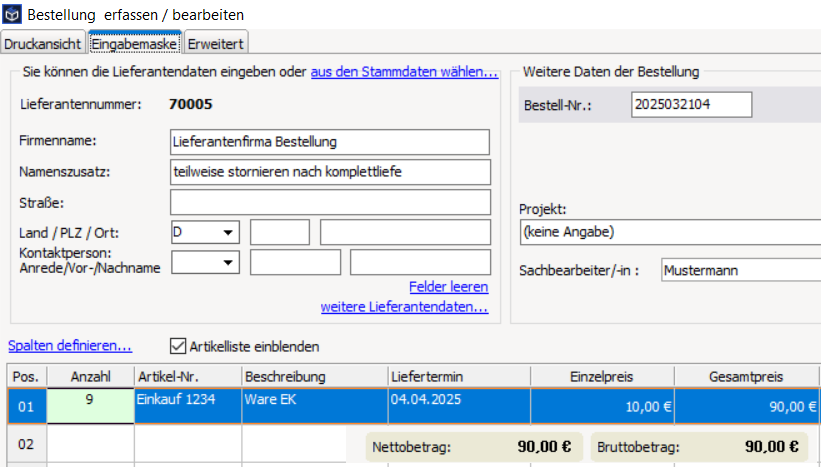Edit the Namenszusatz text field
Viewport: 821px width, 467px height.
(330, 172)
